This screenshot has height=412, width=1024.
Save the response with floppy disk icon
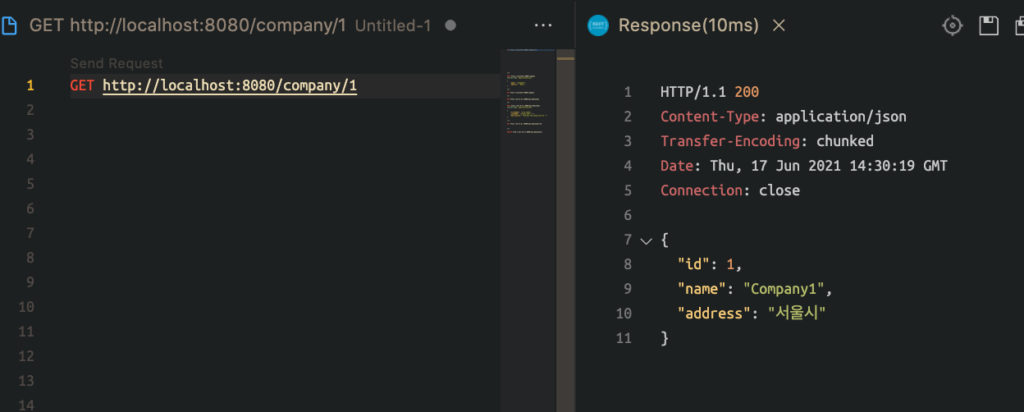coord(989,25)
